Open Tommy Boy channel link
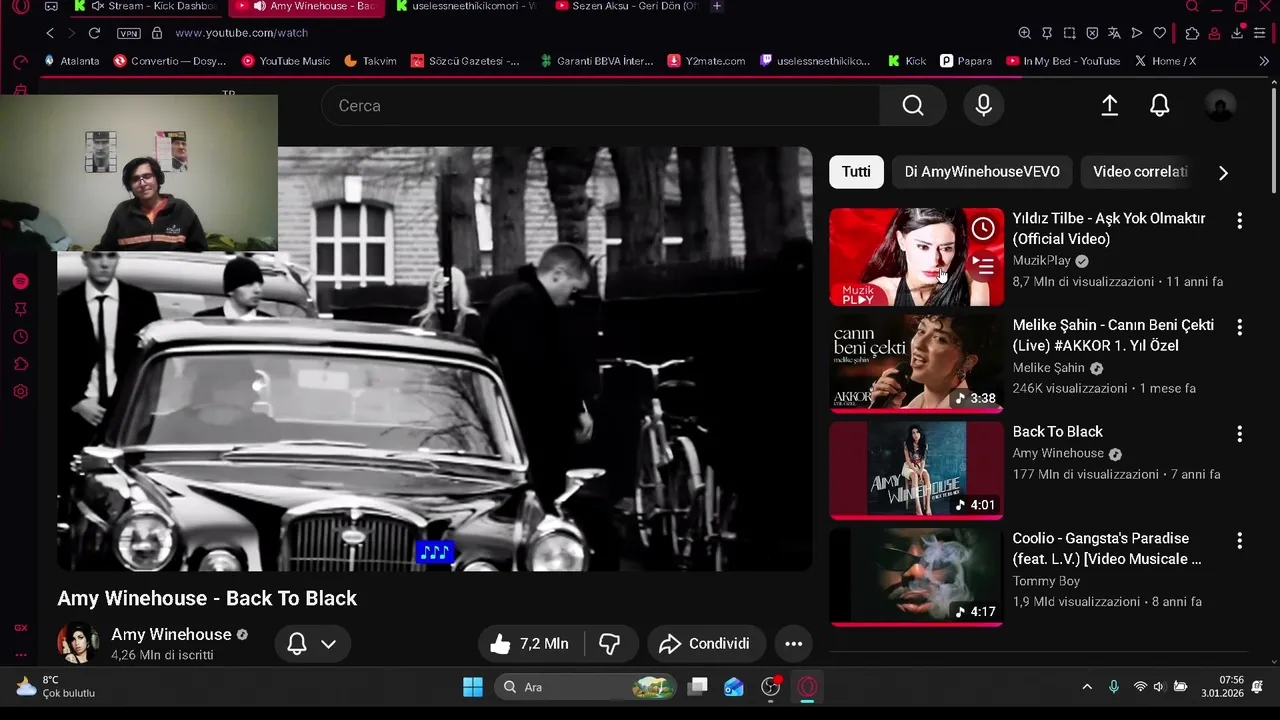 (x=1046, y=581)
